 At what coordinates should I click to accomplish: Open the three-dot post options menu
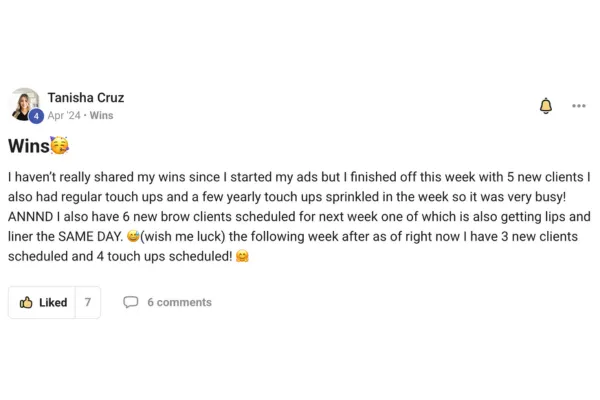click(x=579, y=106)
